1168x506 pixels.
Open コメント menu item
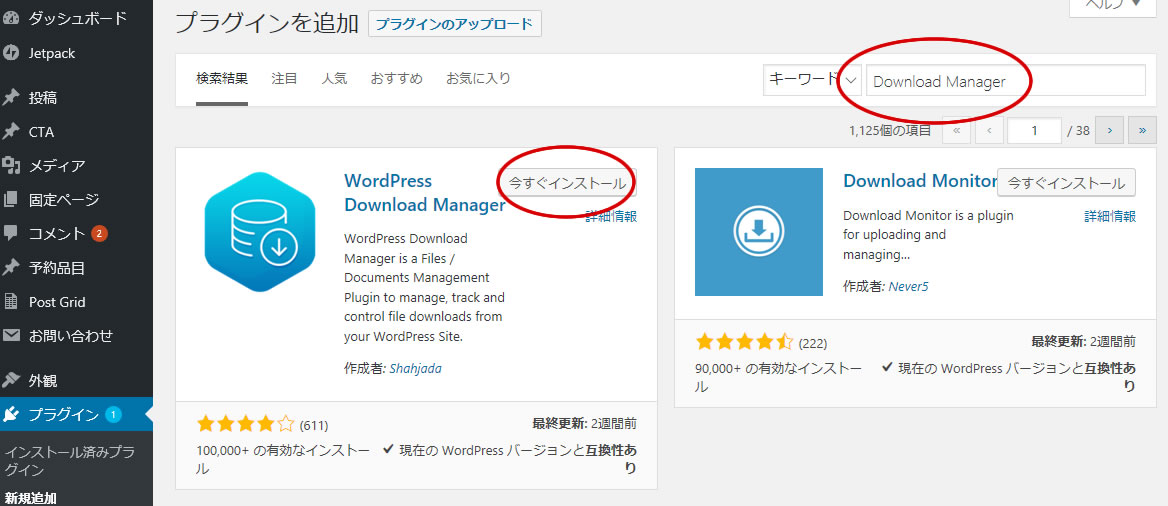[x=57, y=234]
